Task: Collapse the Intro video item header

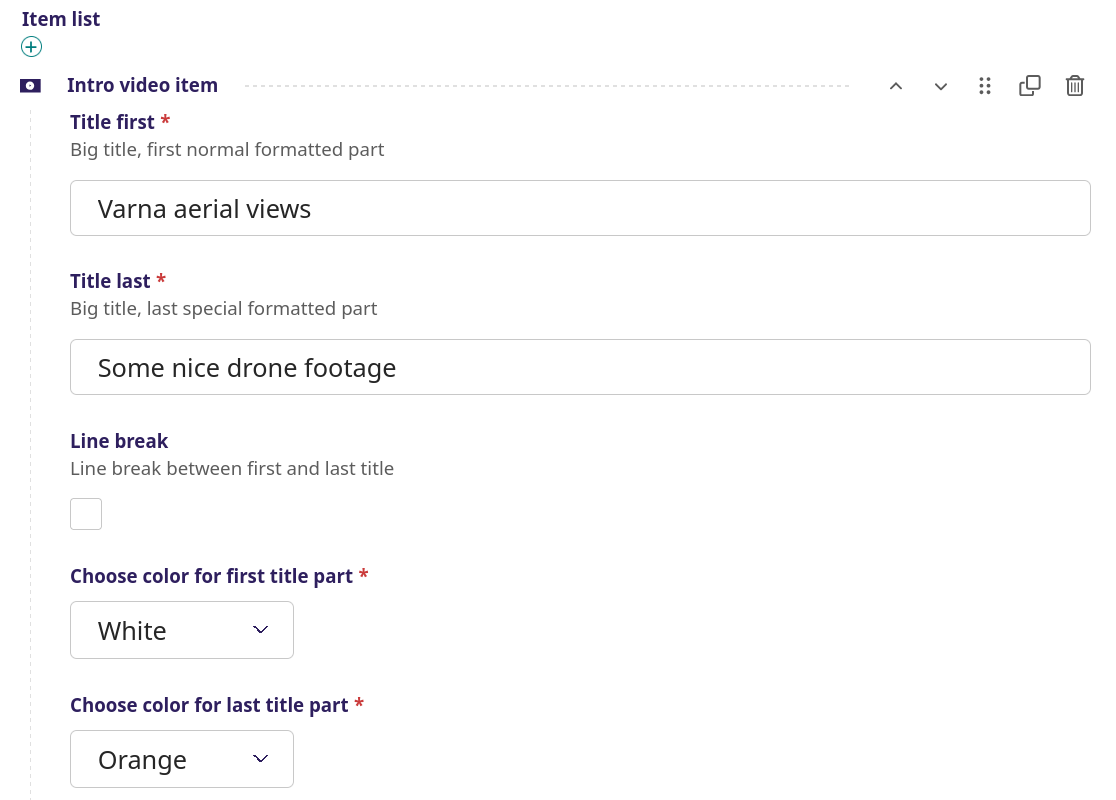Action: coord(142,85)
